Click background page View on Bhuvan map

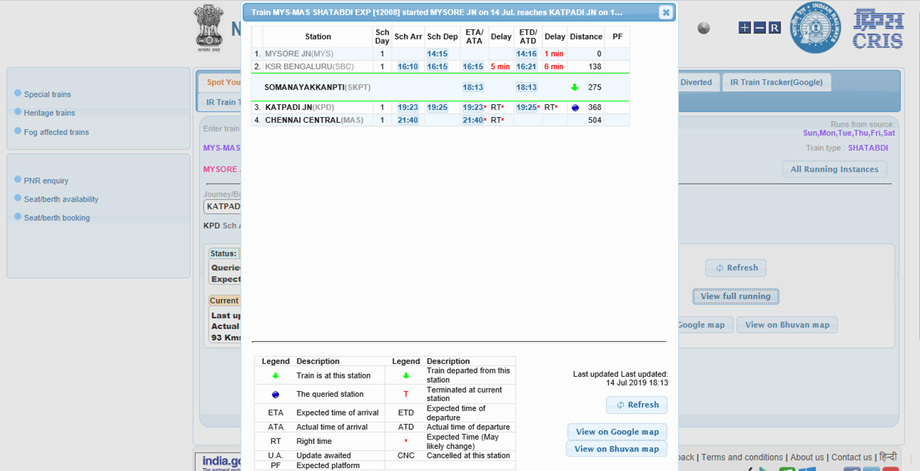point(787,325)
